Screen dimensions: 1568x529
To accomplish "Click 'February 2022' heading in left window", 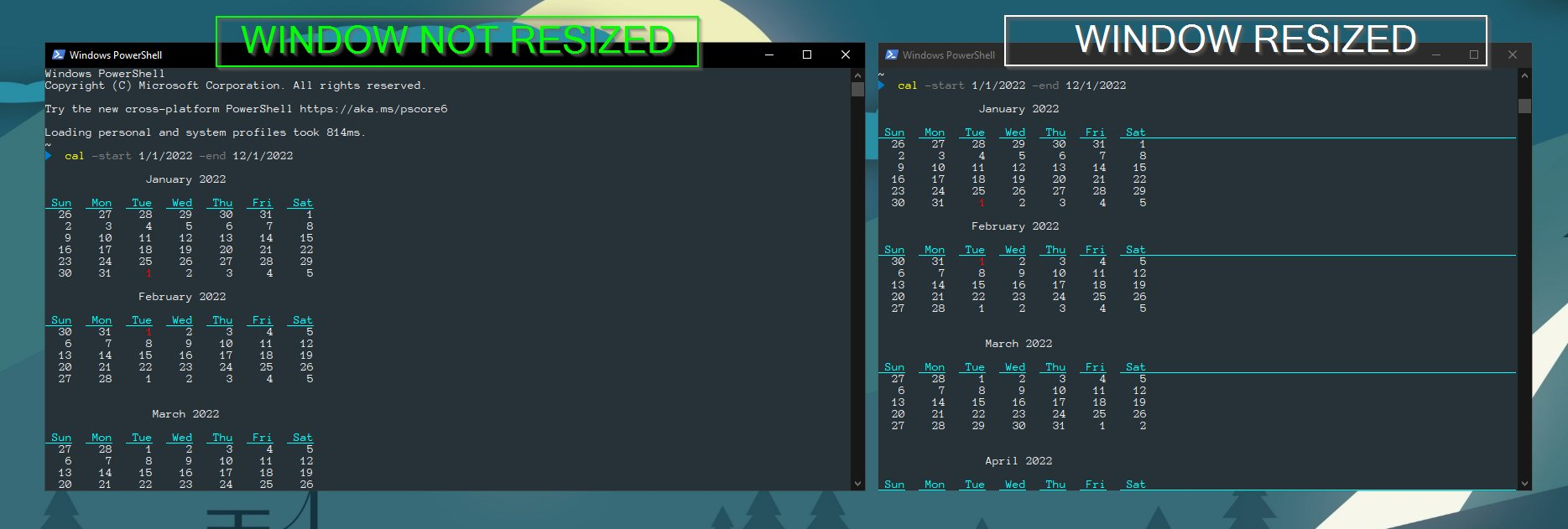I will 182,297.
